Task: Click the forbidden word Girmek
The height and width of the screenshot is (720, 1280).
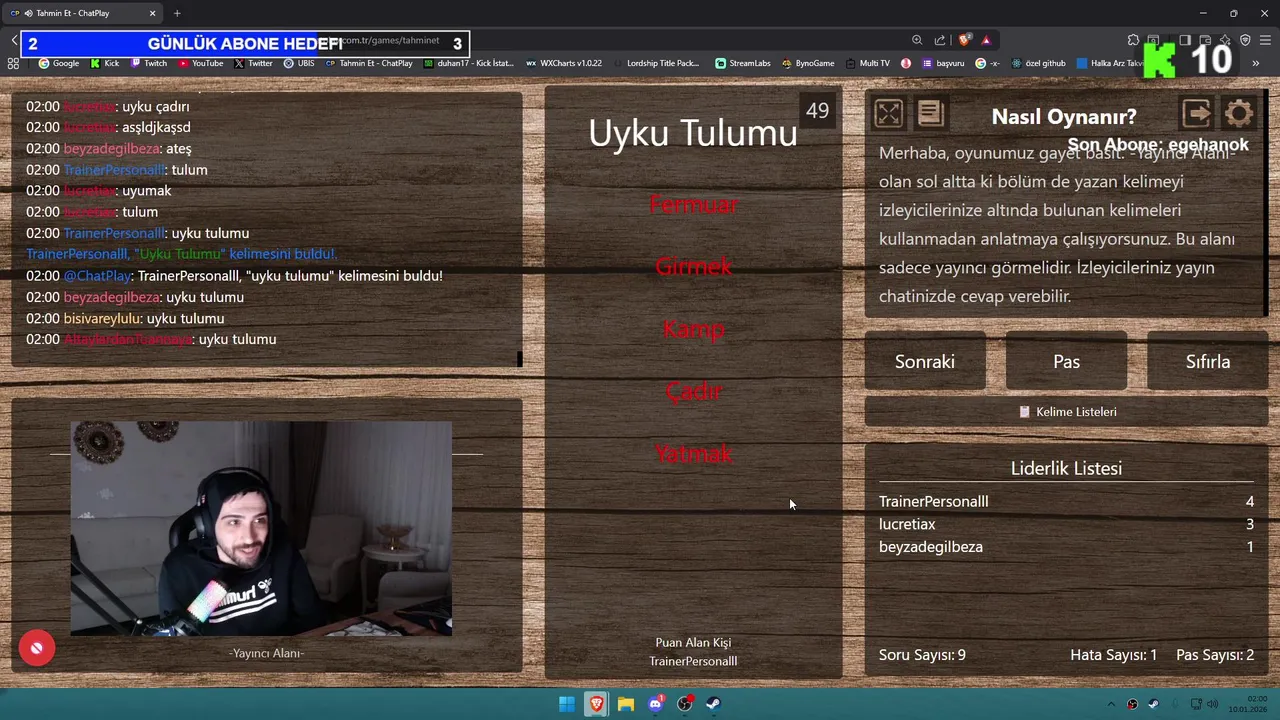Action: click(x=693, y=267)
